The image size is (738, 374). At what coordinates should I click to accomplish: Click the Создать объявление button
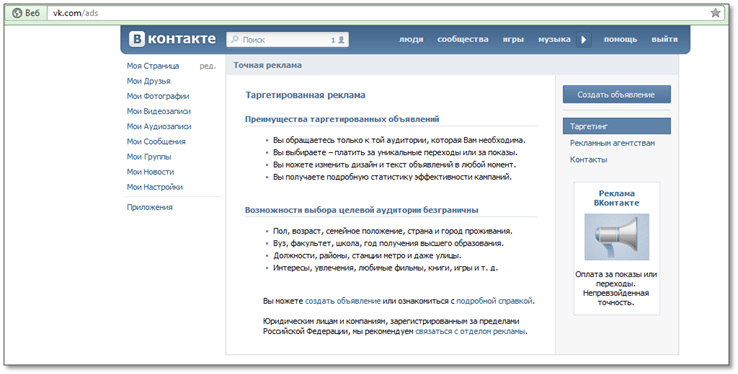(x=617, y=95)
